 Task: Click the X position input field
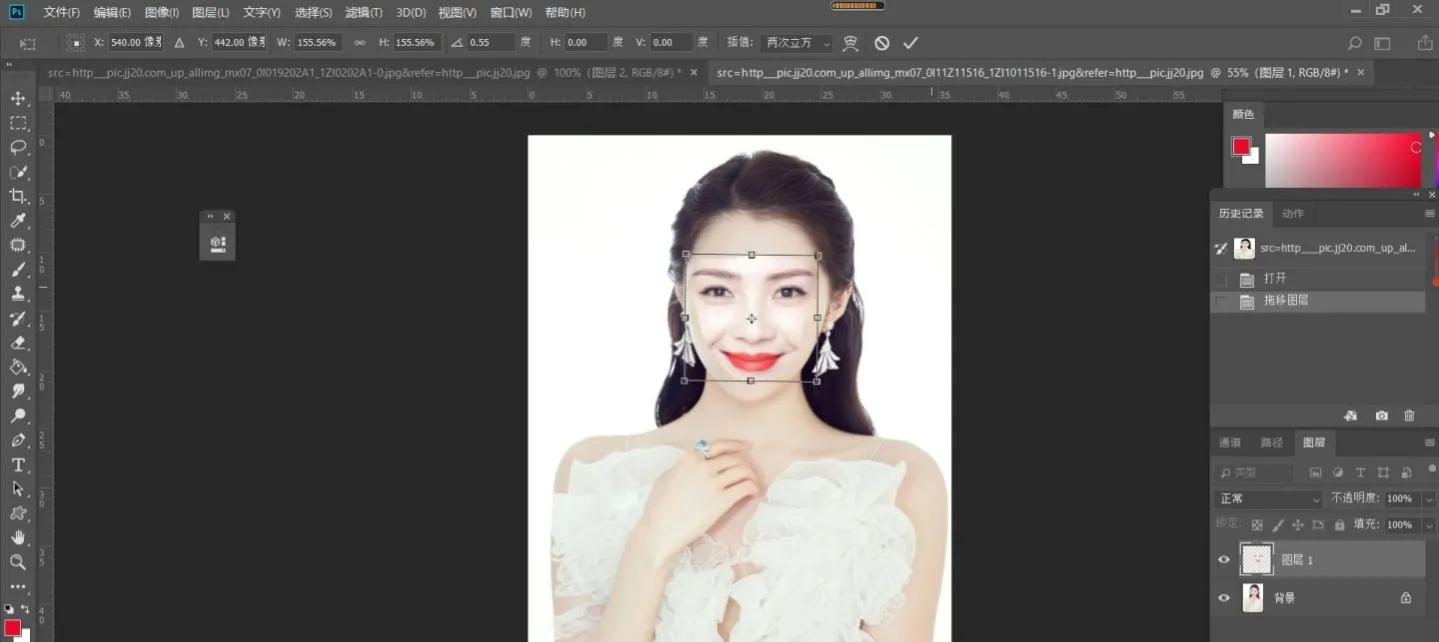133,42
